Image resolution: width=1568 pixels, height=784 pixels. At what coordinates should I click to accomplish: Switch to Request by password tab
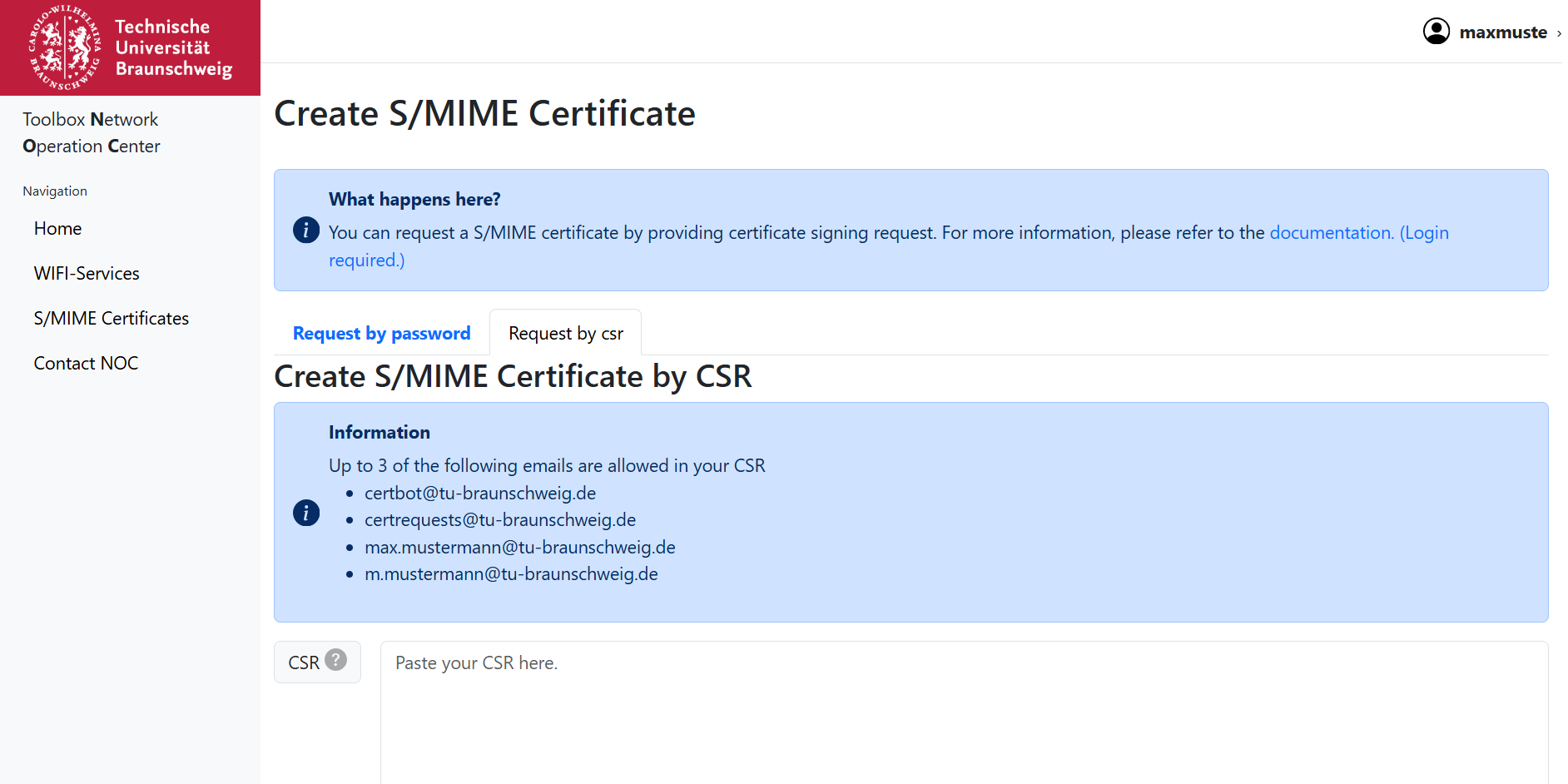coord(381,333)
